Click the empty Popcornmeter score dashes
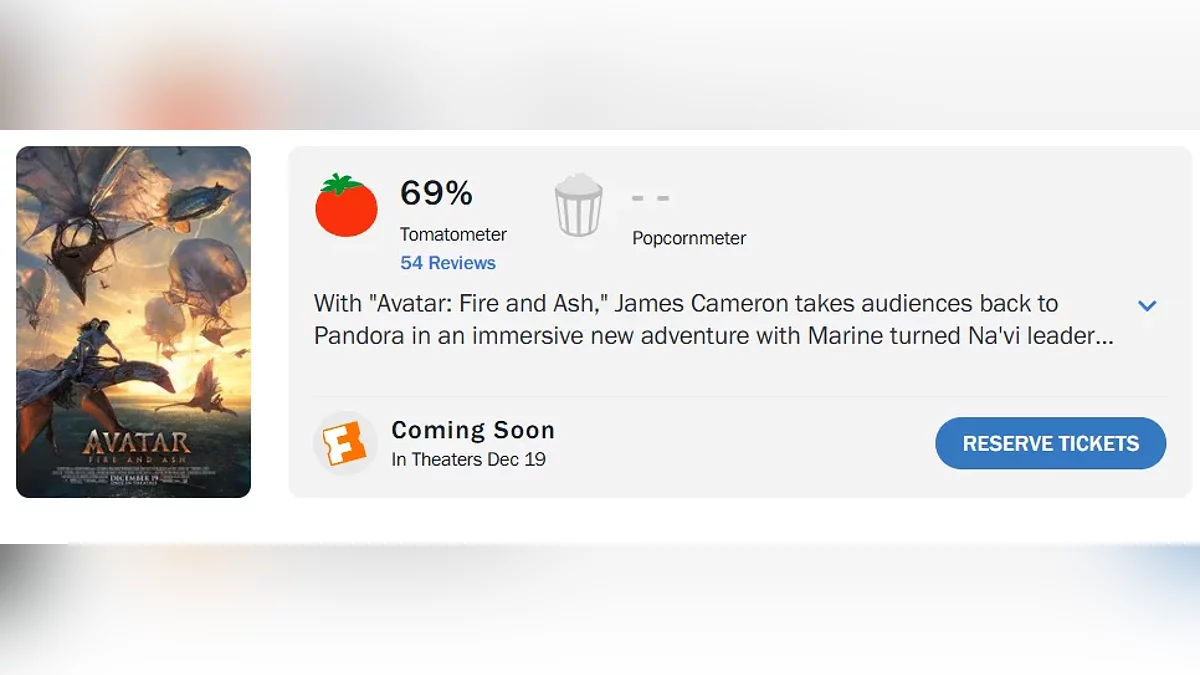Screen dimensions: 1200x675 click(x=651, y=198)
